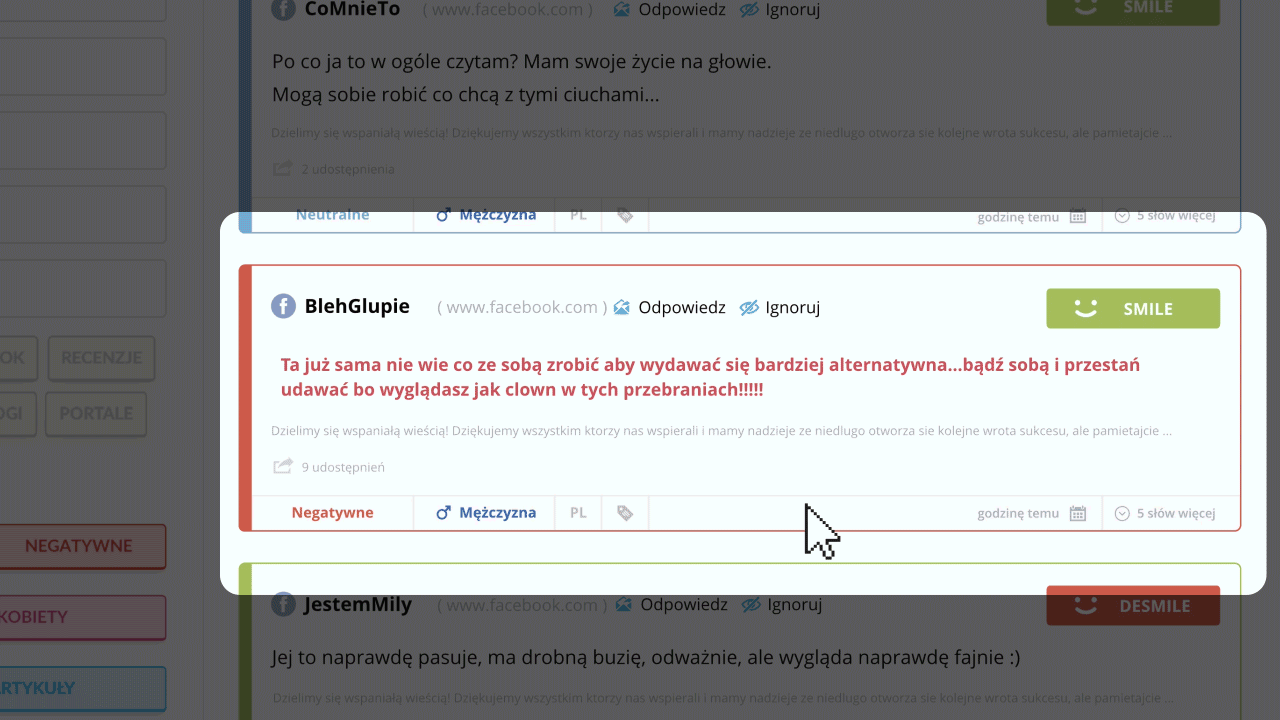The image size is (1280, 720).
Task: Click the calendar icon in BlehGlupie's post
Action: 1077,513
